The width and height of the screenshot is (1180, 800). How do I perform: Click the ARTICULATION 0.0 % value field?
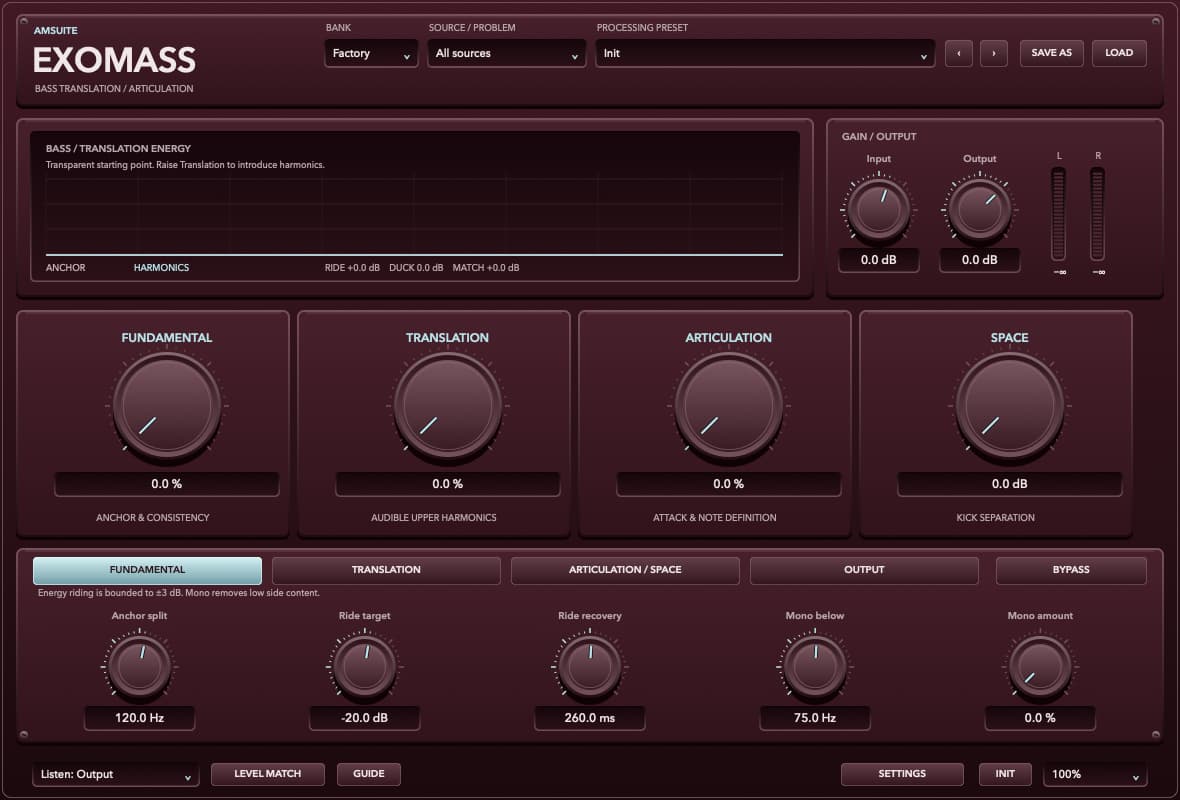click(728, 484)
